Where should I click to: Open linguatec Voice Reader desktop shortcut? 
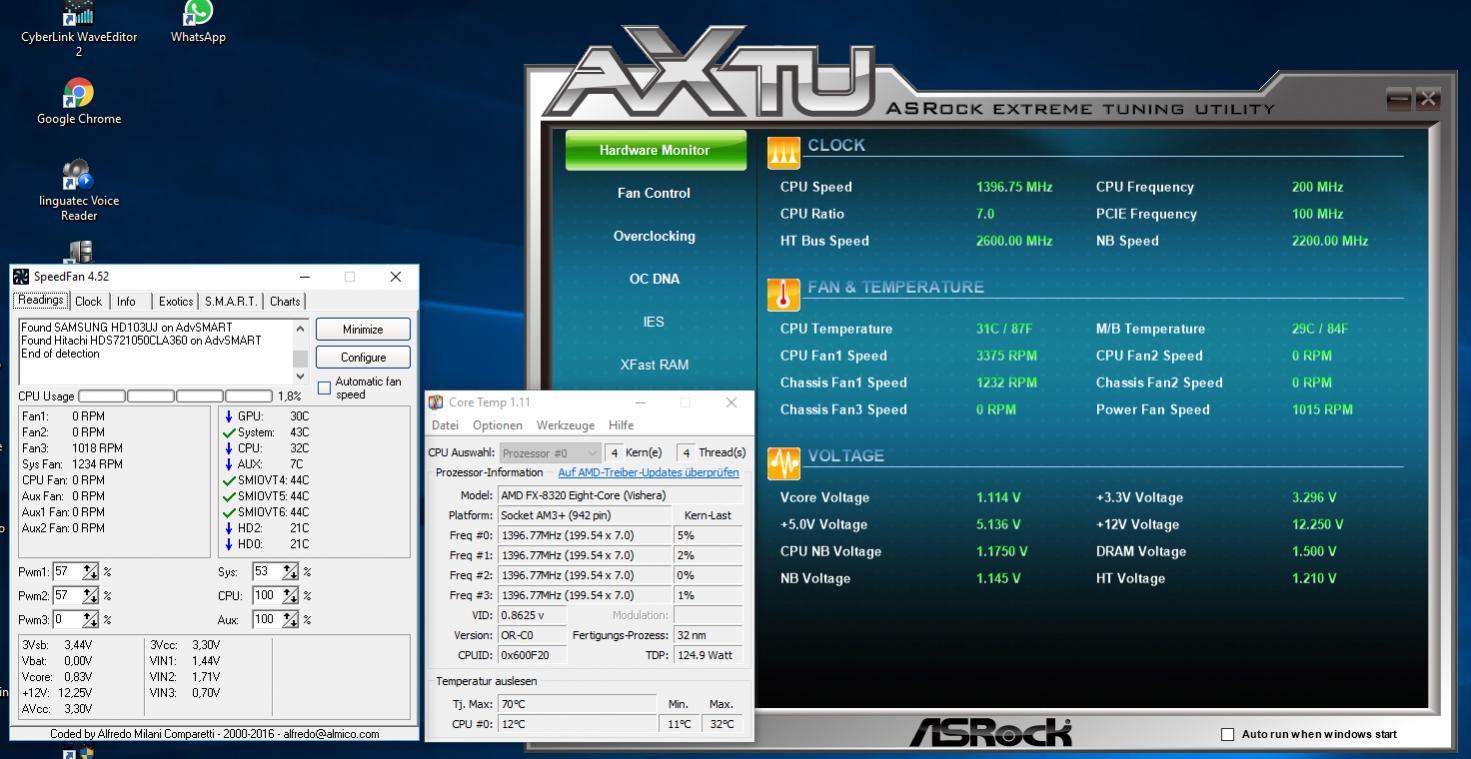(x=79, y=190)
